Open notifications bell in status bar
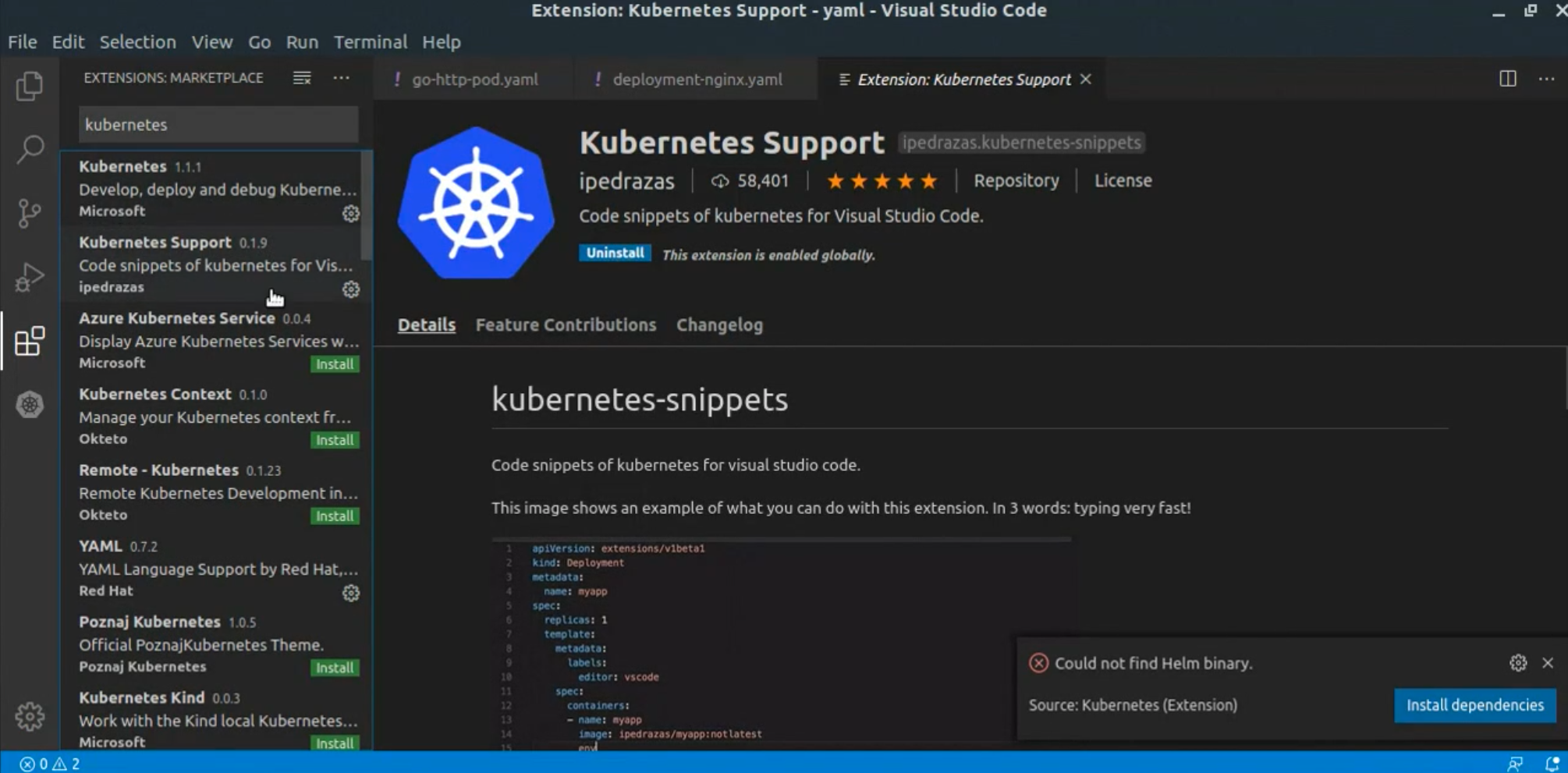1568x773 pixels. (x=1552, y=764)
